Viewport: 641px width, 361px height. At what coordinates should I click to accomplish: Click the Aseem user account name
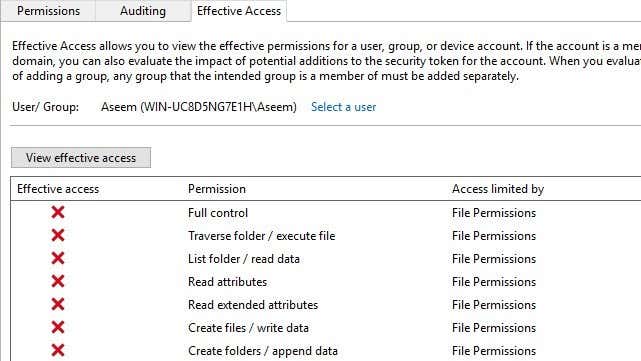point(199,107)
